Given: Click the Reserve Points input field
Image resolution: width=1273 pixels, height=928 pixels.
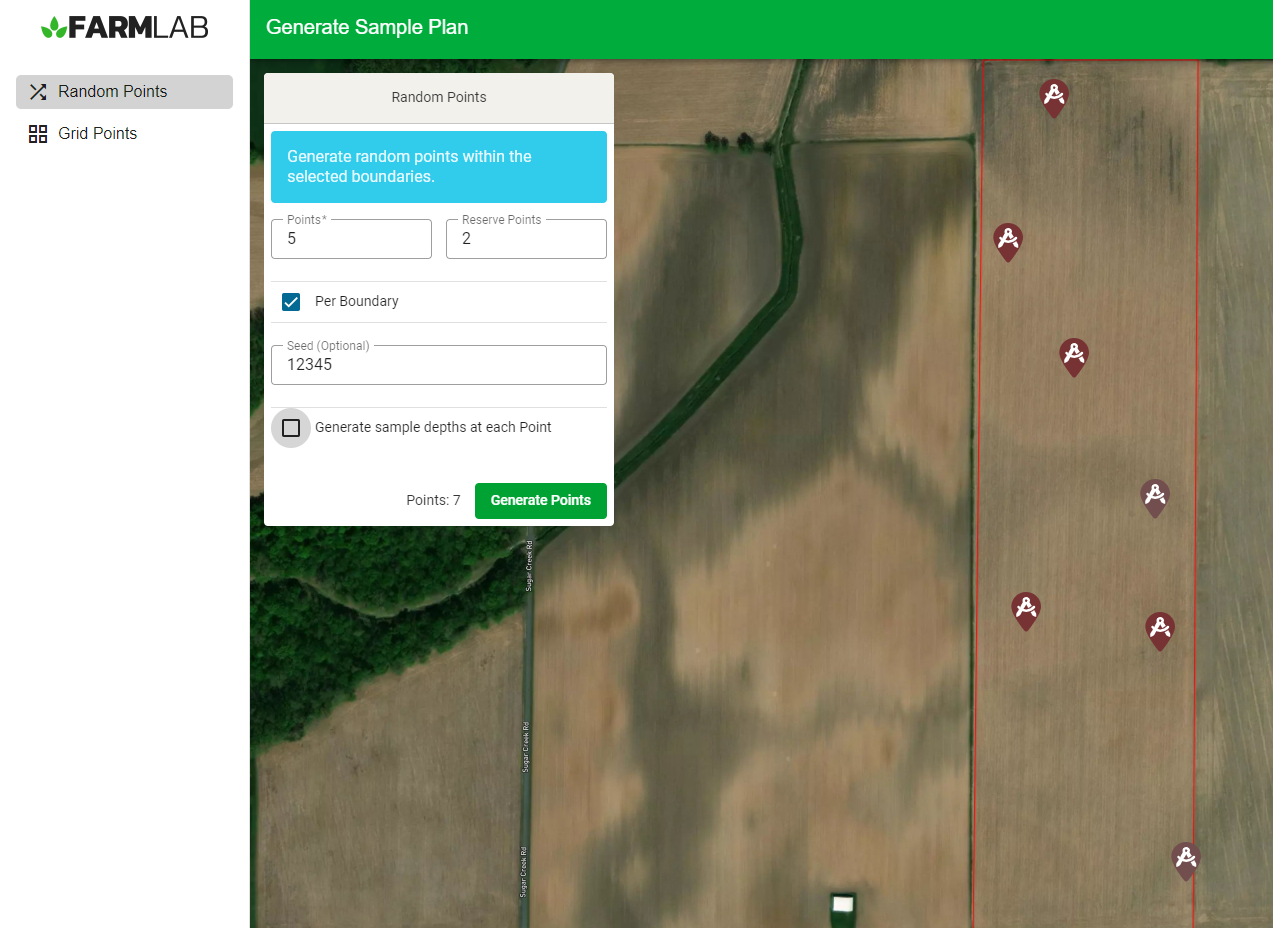Looking at the screenshot, I should 526,240.
